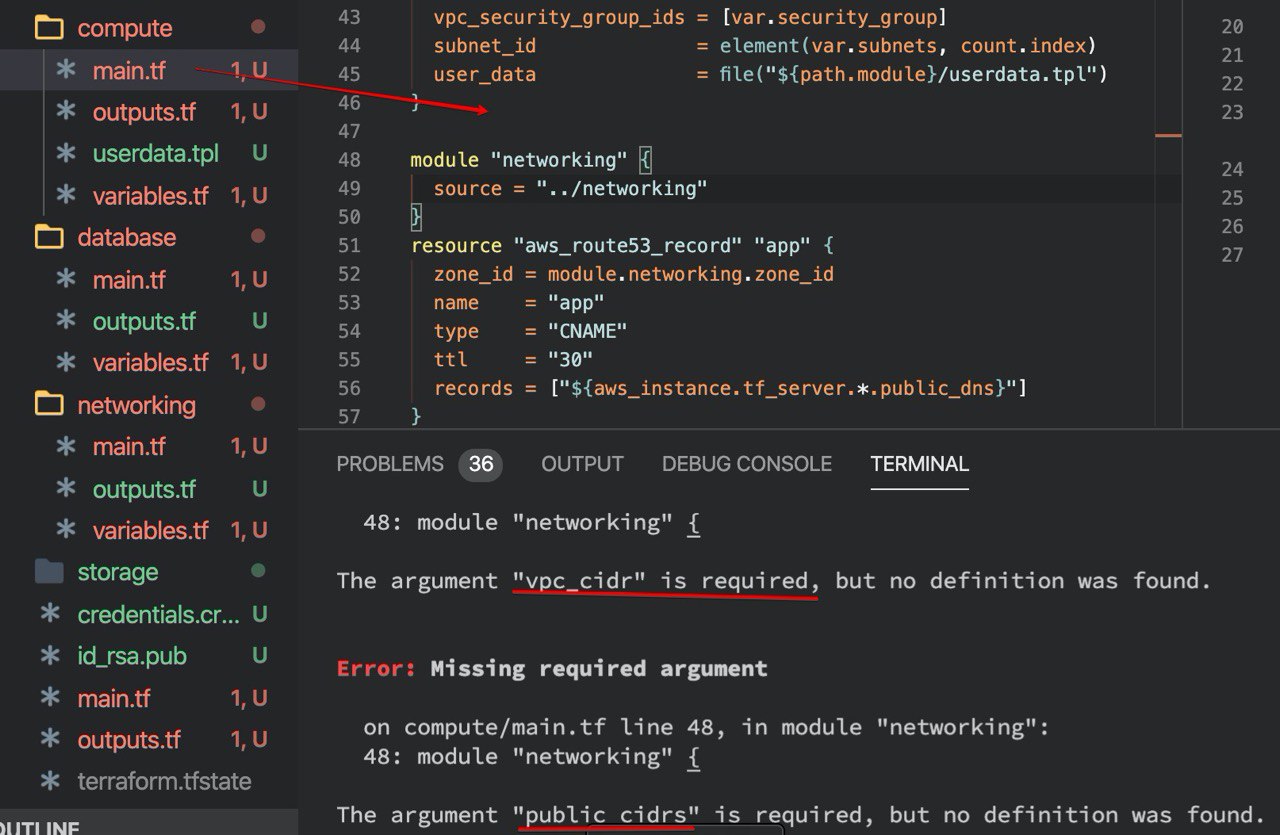
Task: Click line number 45 in the gutter
Action: coord(350,74)
